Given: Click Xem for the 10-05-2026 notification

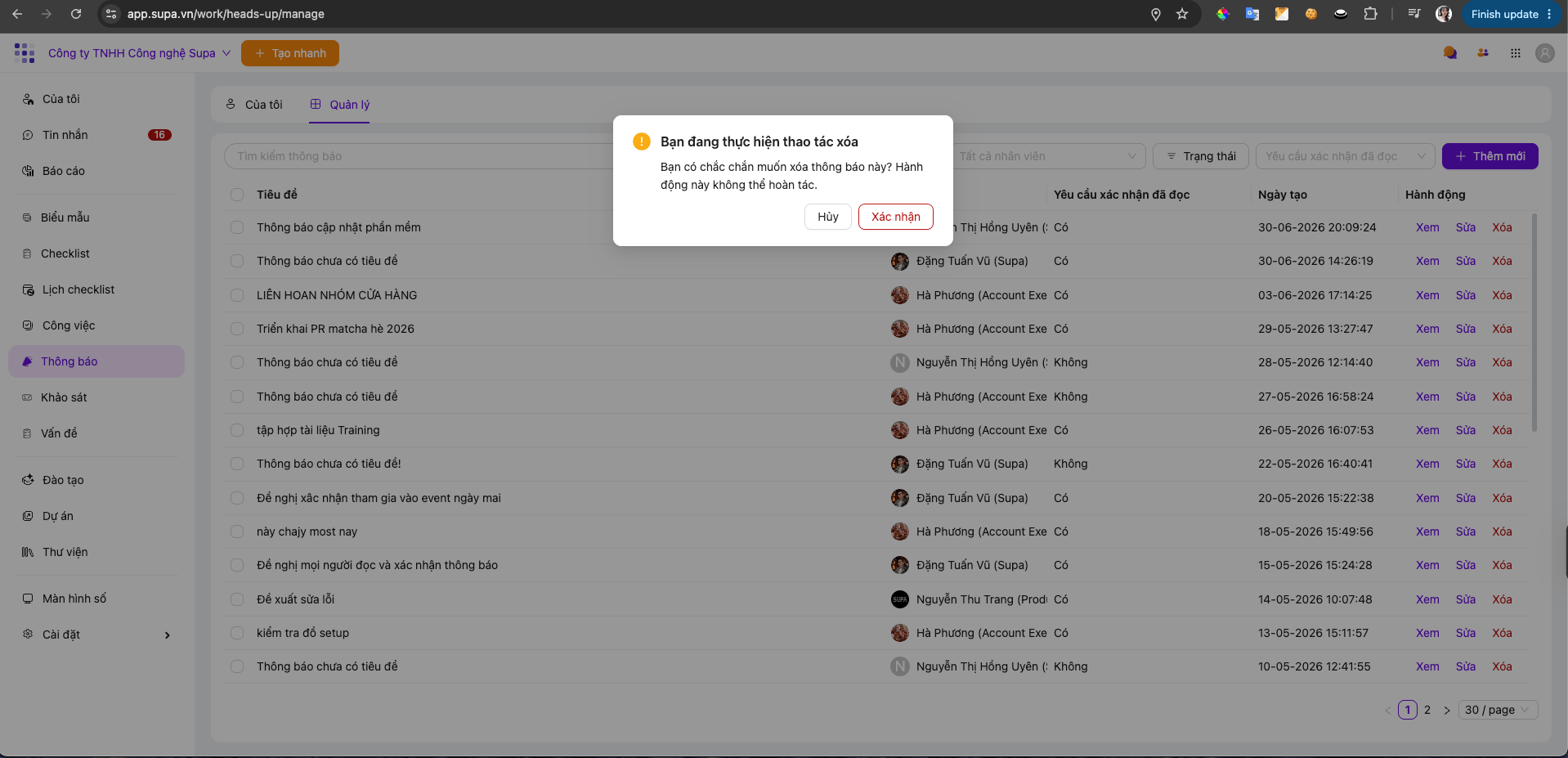Looking at the screenshot, I should pos(1427,666).
